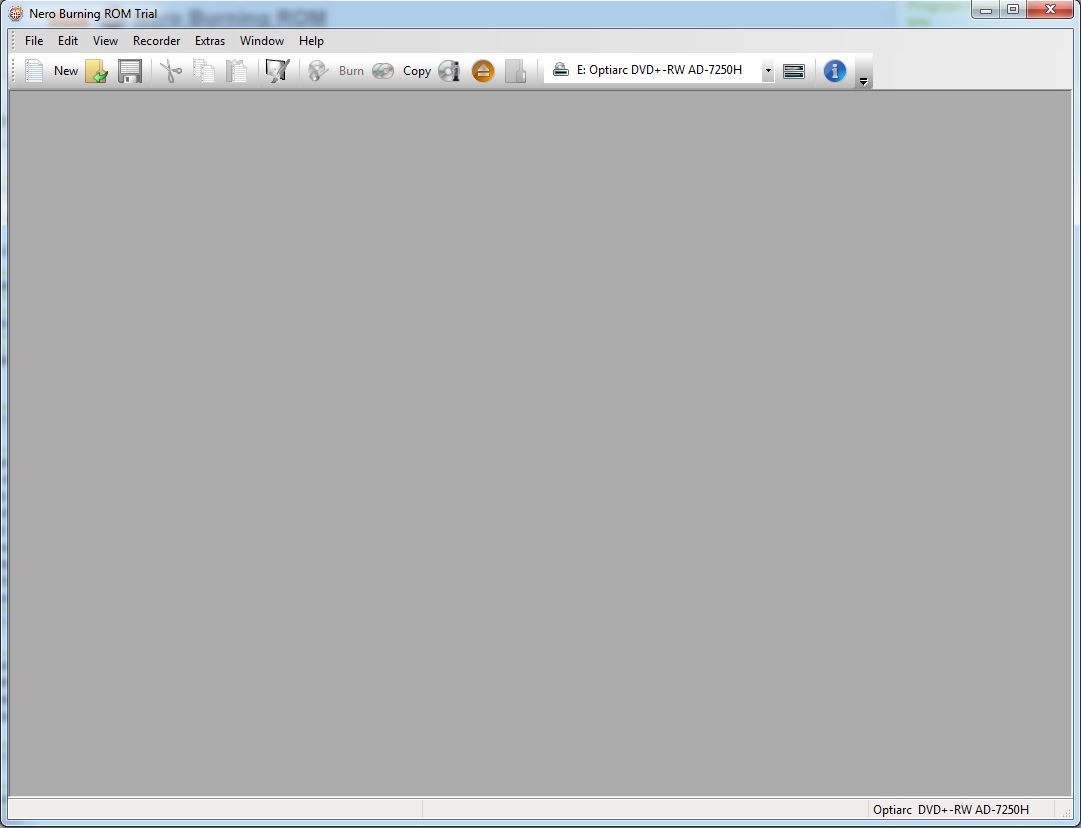Open the recorder selection dropdown
The image size is (1081, 828).
(x=767, y=71)
